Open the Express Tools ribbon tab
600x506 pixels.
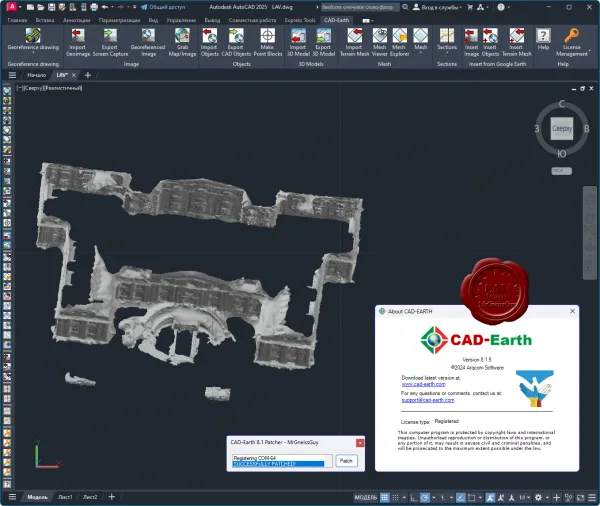coord(300,20)
